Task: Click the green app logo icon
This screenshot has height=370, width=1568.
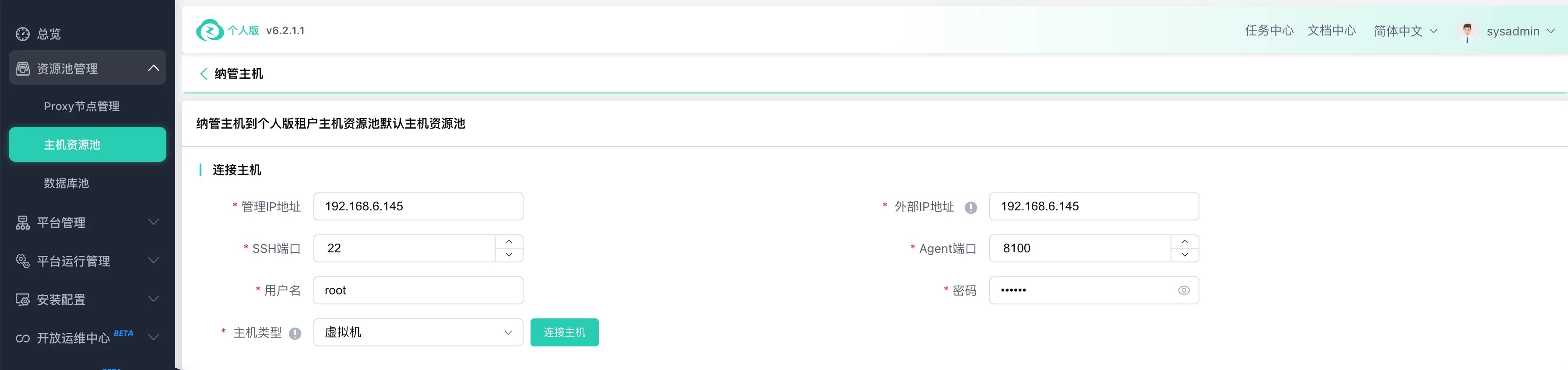Action: (x=210, y=31)
